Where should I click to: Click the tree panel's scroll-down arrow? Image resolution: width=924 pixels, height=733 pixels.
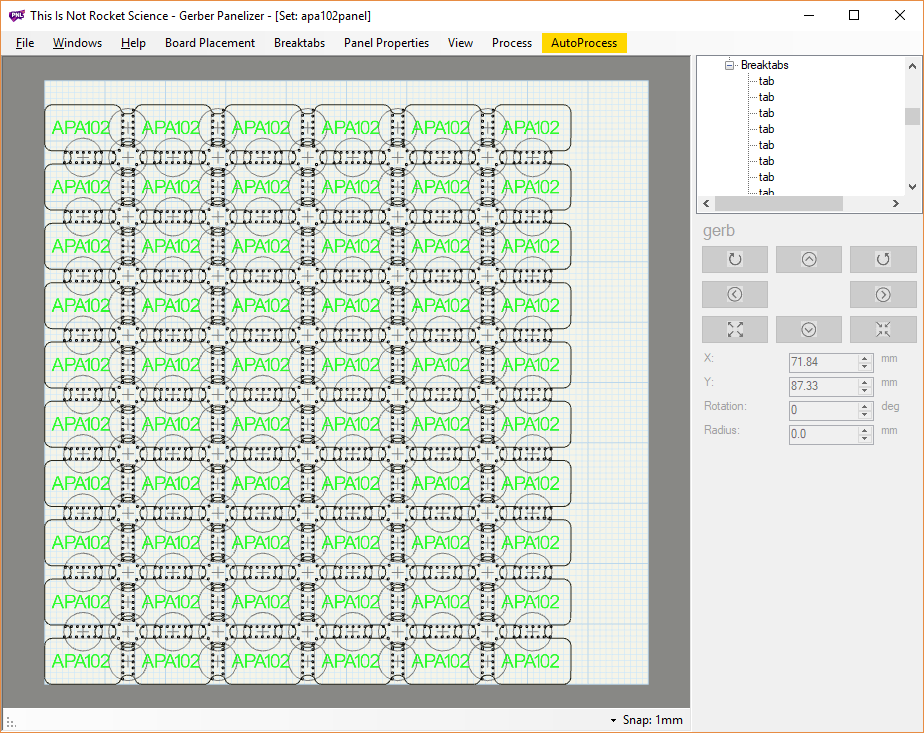pyautogui.click(x=912, y=187)
